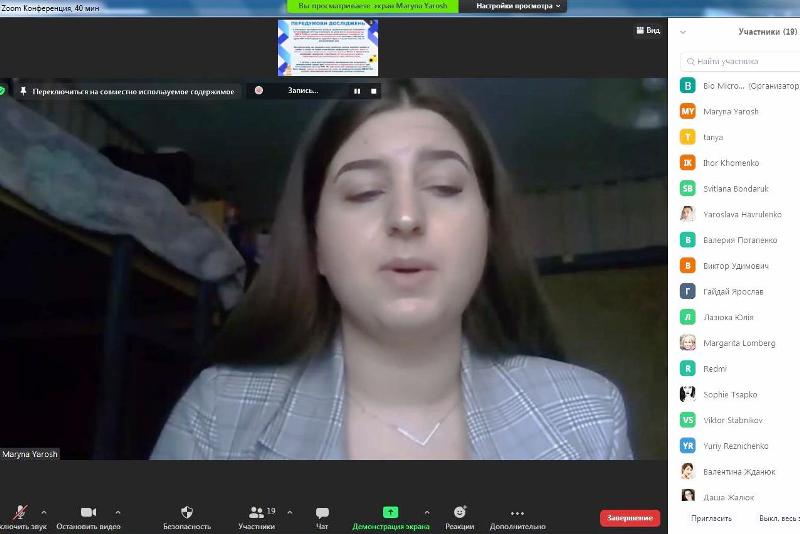The height and width of the screenshot is (534, 800).
Task: Select Margarita Lomberg profile photo
Action: 688,343
